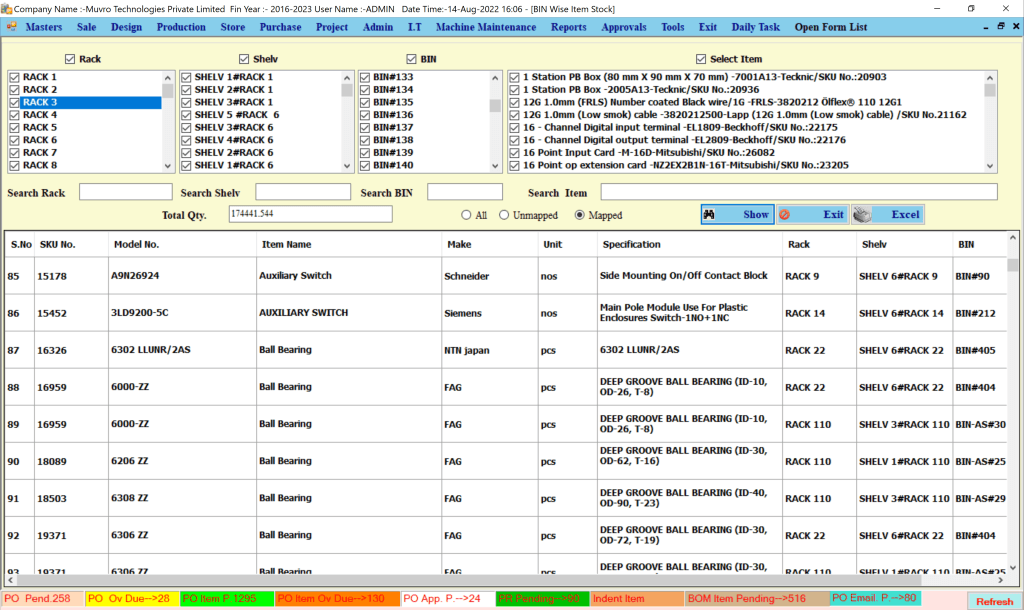Uncheck RACK 1 in rack list

(x=14, y=77)
